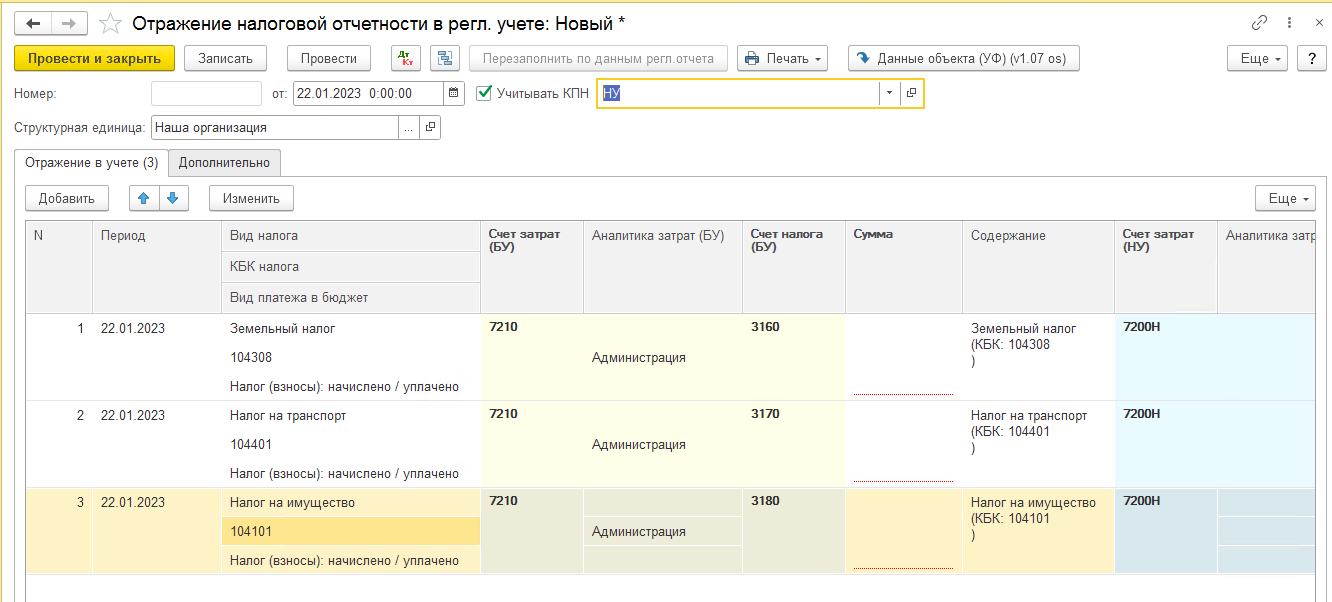Select the Отражение в учете tab
1332x602 pixels.
pos(91,163)
